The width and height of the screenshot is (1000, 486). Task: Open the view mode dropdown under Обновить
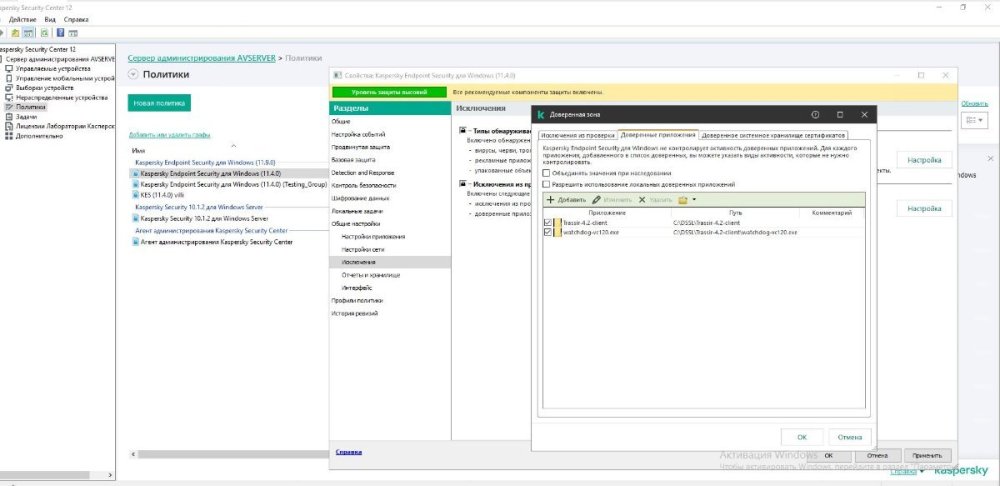pyautogui.click(x=973, y=120)
